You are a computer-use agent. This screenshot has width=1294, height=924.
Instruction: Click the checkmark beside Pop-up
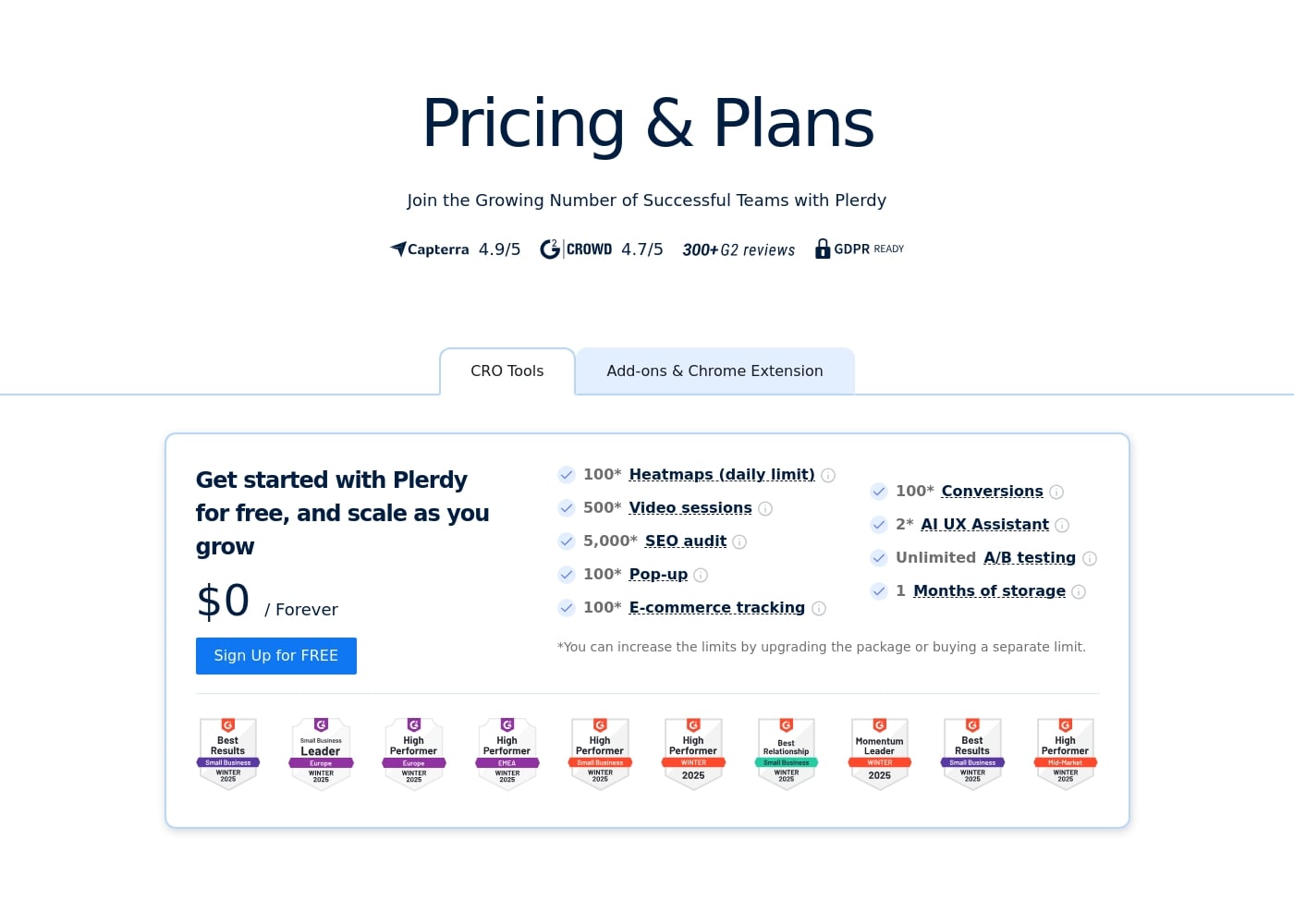click(566, 575)
